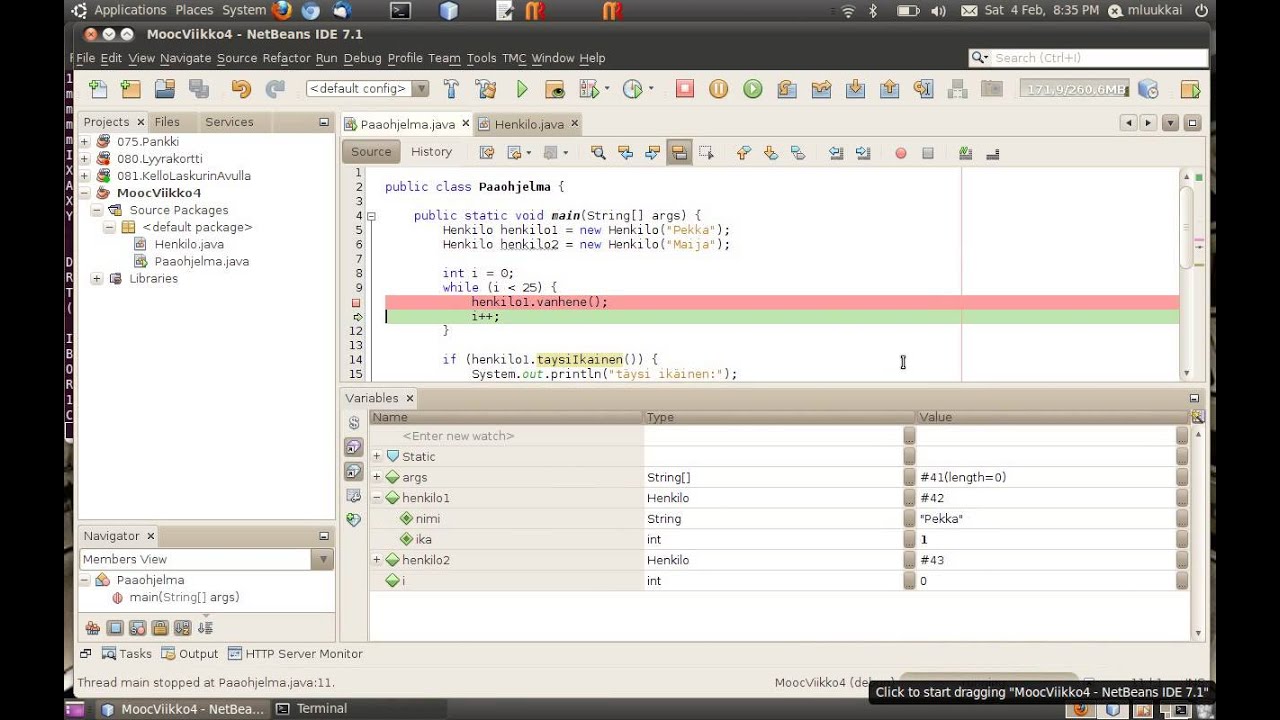Toggle Show Inherited Members in Navigator
This screenshot has height=720, width=1280.
[x=93, y=628]
